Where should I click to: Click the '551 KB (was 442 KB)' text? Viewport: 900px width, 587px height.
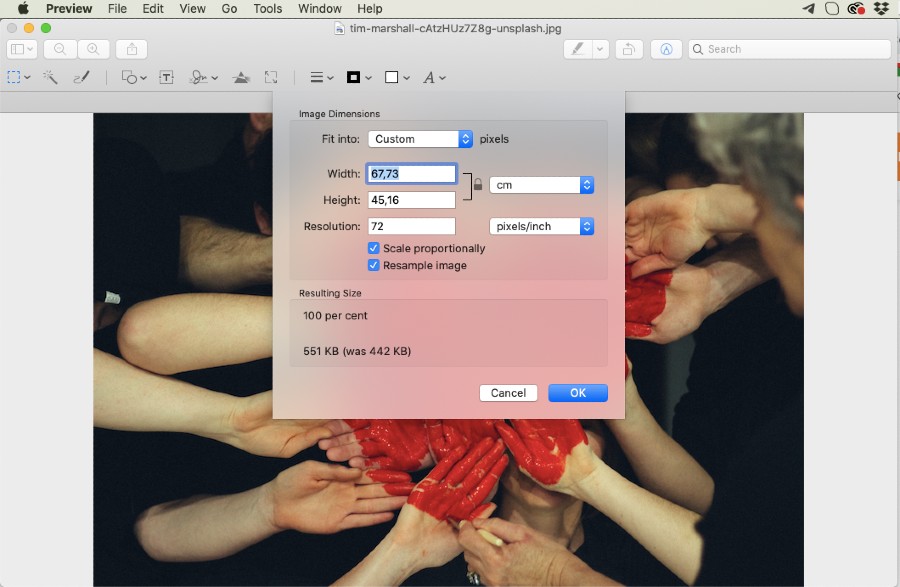point(357,351)
